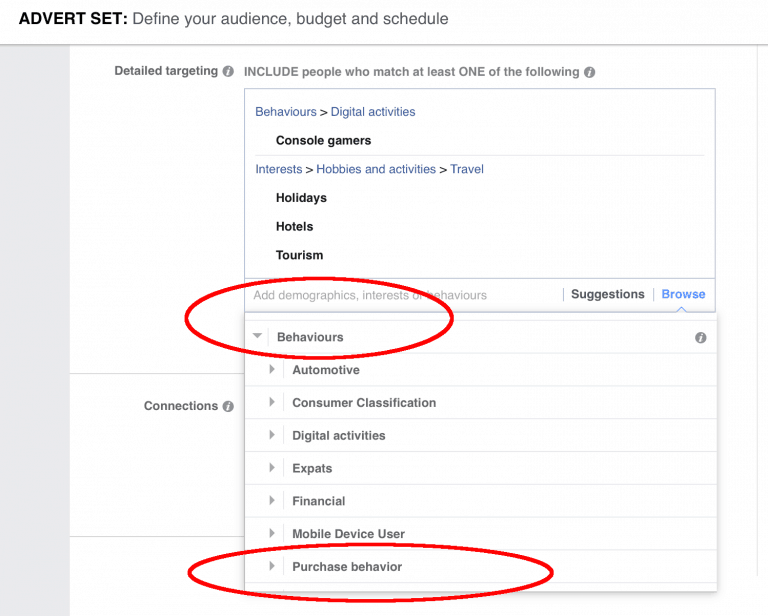
Task: Expand the Financial category
Action: [x=271, y=501]
